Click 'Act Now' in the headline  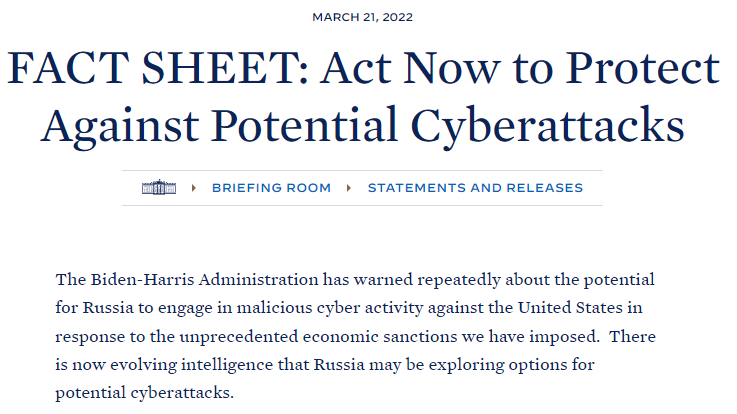point(410,68)
